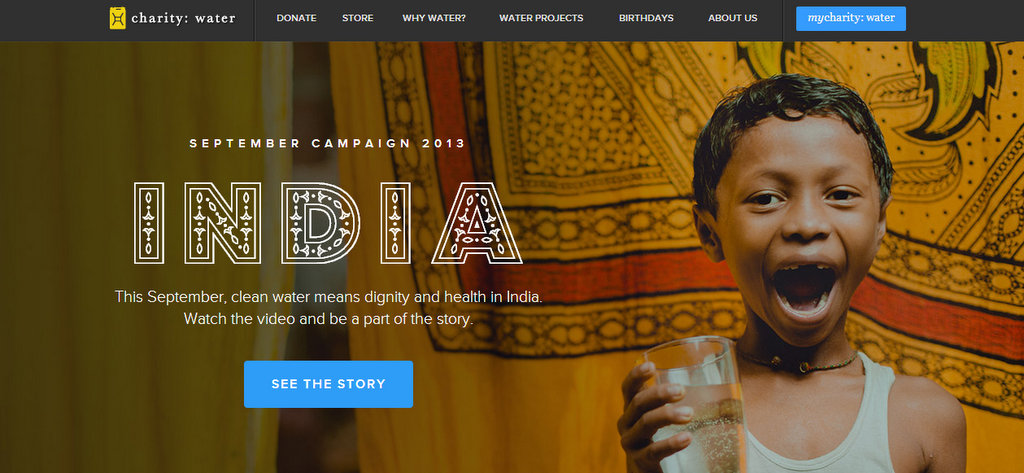
Task: Select WHY WATER? in the navigation bar
Action: click(x=434, y=18)
